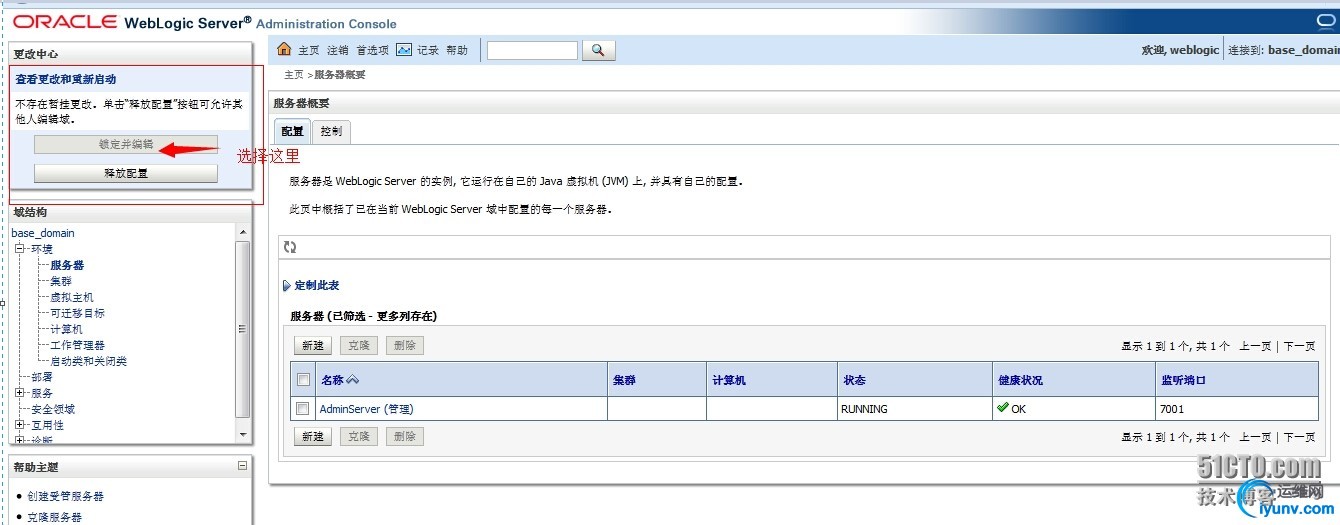
Task: Click the 名称 column sort arrow icon
Action: click(x=353, y=380)
